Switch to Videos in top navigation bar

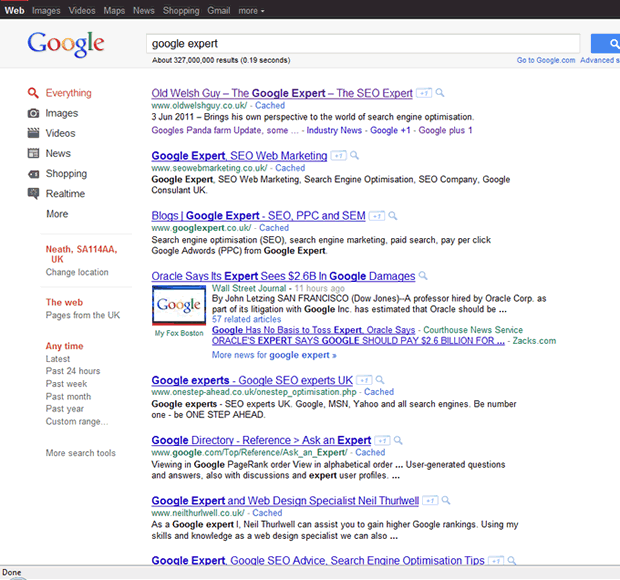[x=82, y=11]
